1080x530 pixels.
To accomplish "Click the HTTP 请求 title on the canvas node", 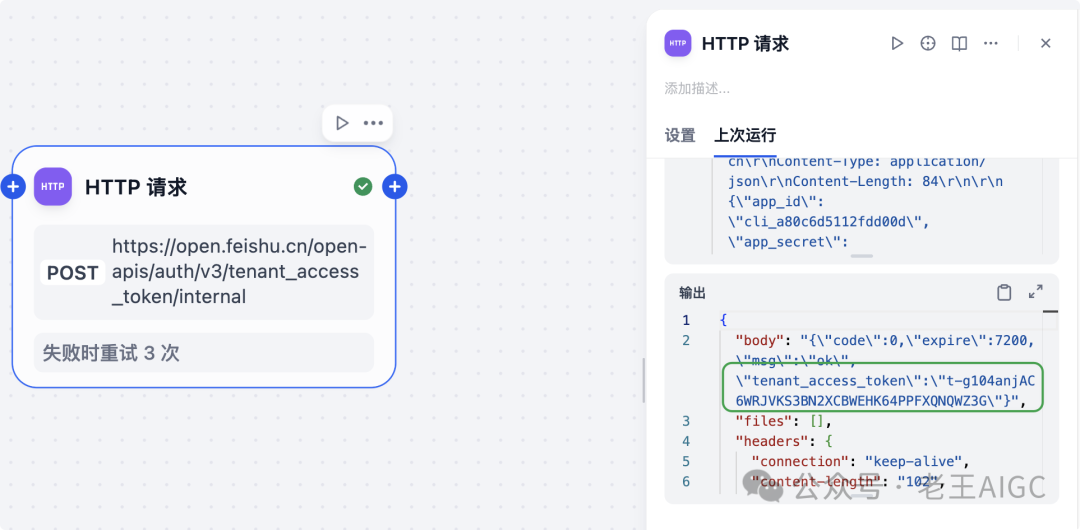I will click(x=136, y=187).
